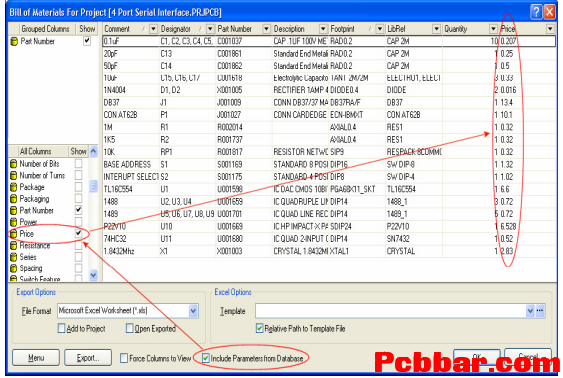Open the Quantity column filter dropdown

click(493, 29)
